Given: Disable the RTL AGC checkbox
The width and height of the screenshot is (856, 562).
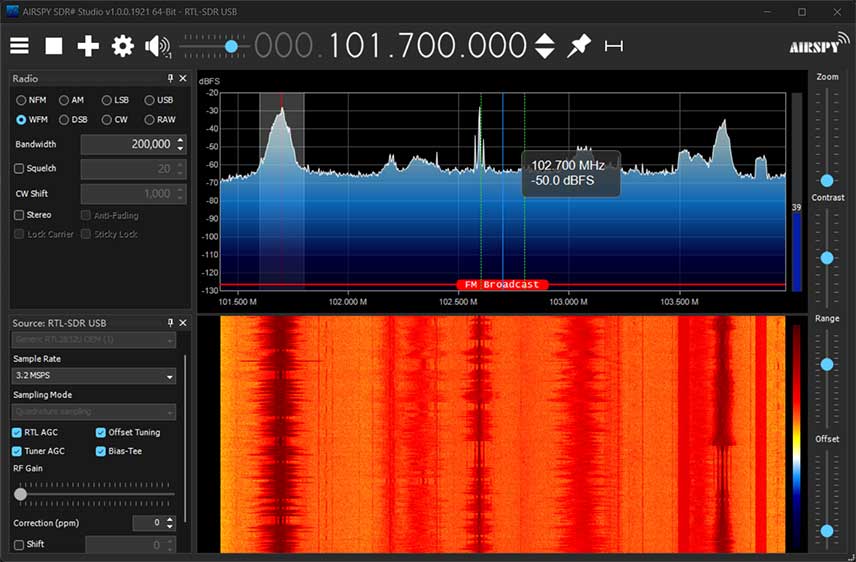Looking at the screenshot, I should [17, 433].
